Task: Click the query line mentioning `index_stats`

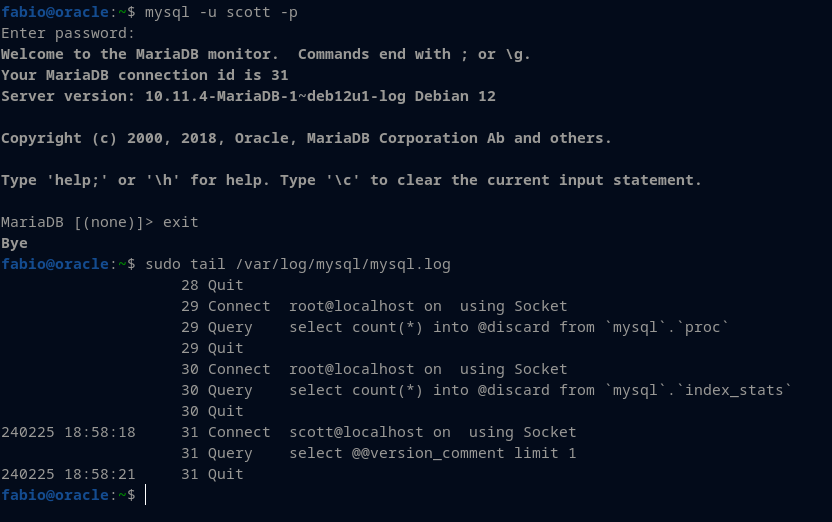Action: pos(540,390)
